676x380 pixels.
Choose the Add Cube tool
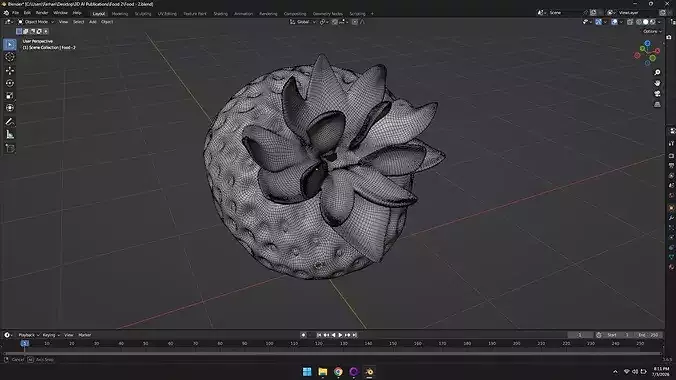10,148
